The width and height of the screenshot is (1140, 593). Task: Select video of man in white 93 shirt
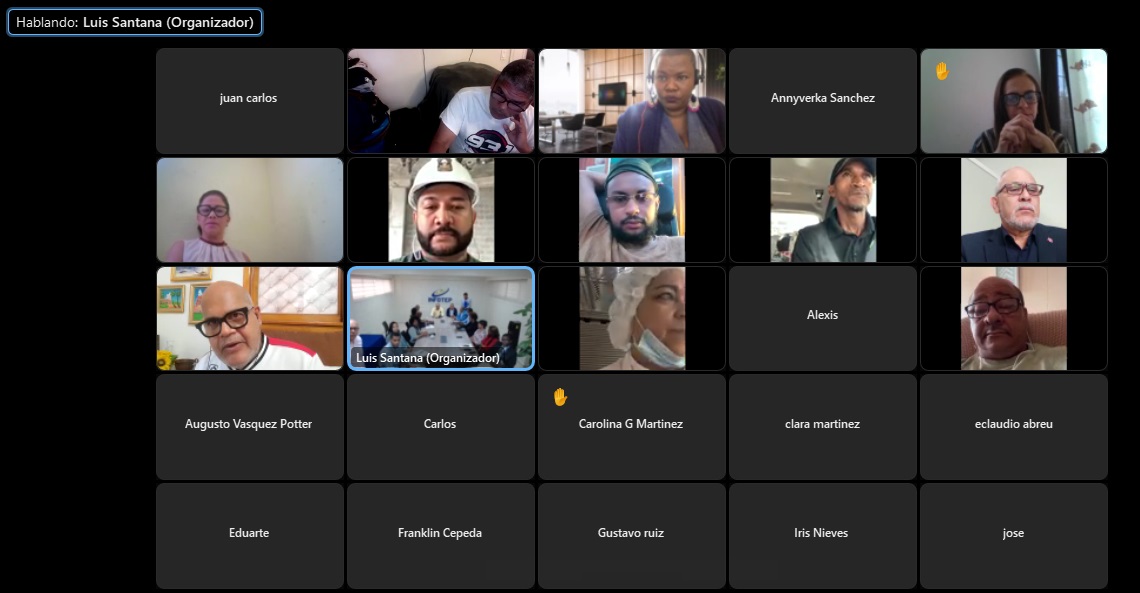click(441, 101)
